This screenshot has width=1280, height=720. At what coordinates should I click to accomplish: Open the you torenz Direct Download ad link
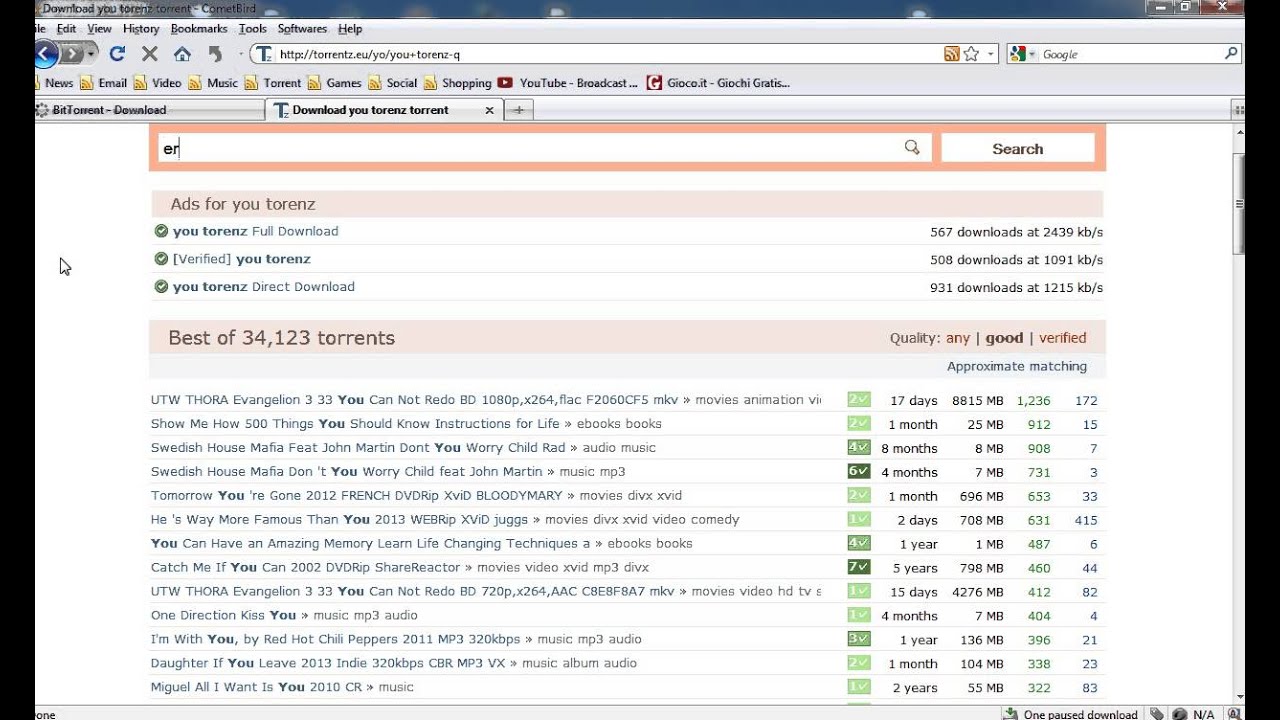pos(263,287)
